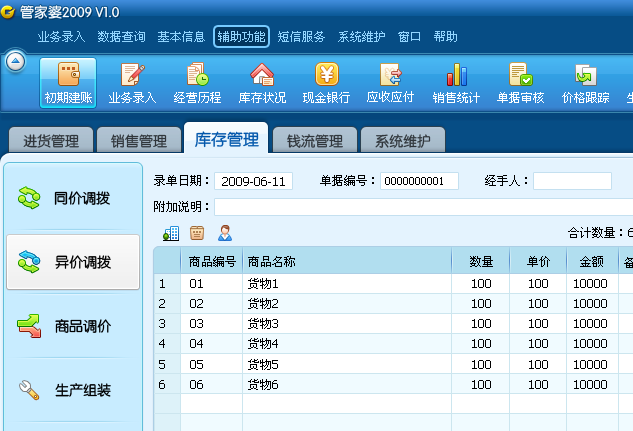Open the 短信服务 menu
Viewport: 633px width, 431px height.
(301, 37)
